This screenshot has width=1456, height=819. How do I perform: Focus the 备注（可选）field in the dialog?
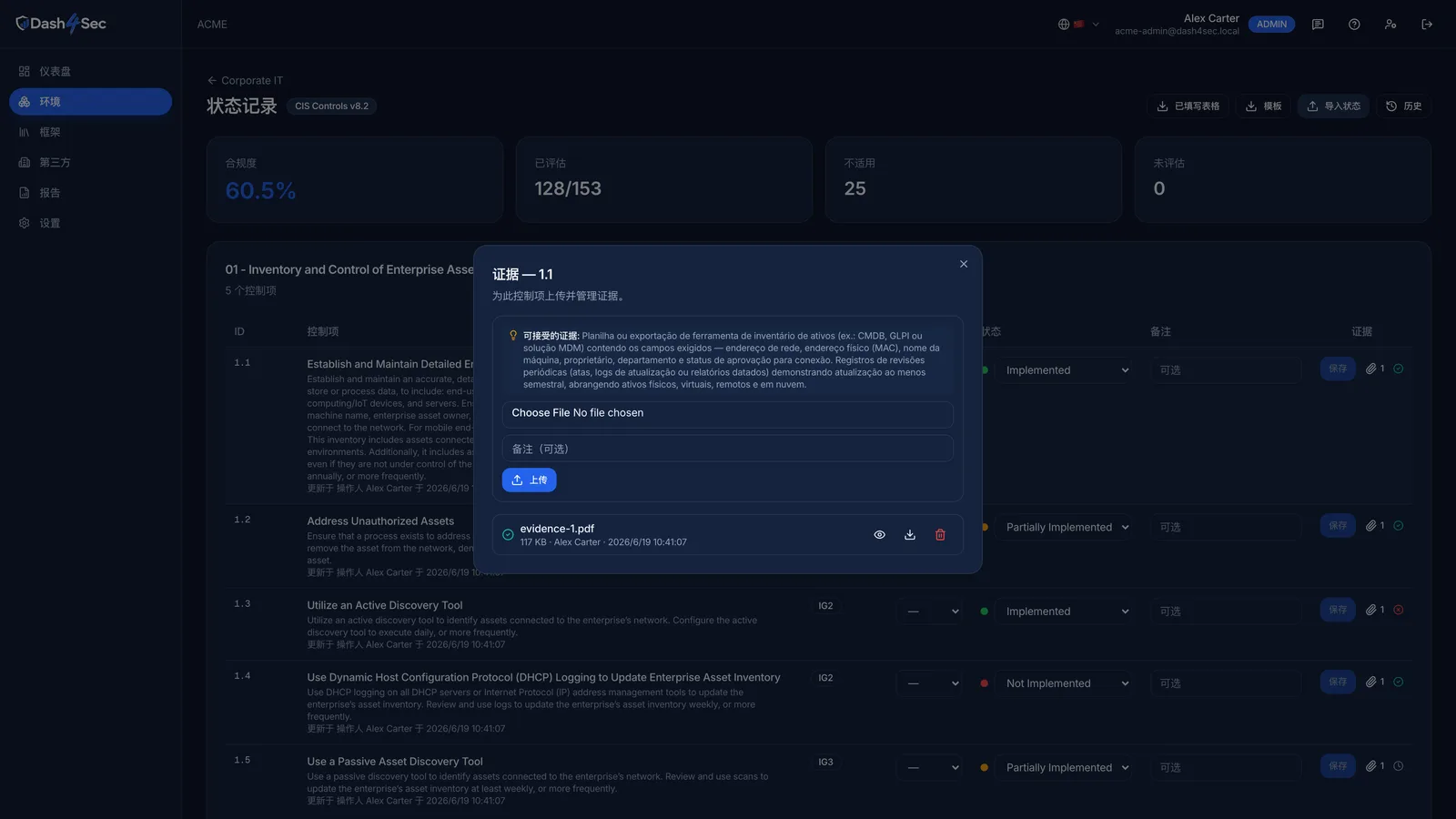click(x=727, y=449)
